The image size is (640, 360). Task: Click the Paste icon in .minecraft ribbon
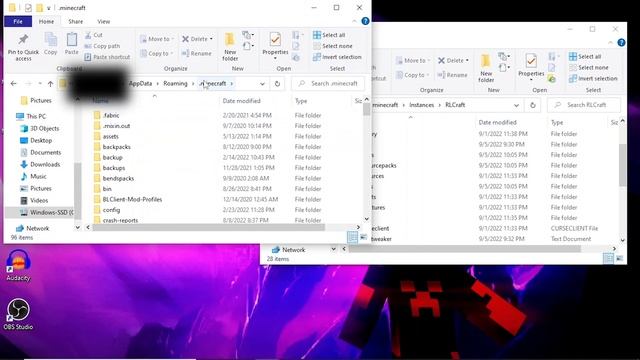71,43
